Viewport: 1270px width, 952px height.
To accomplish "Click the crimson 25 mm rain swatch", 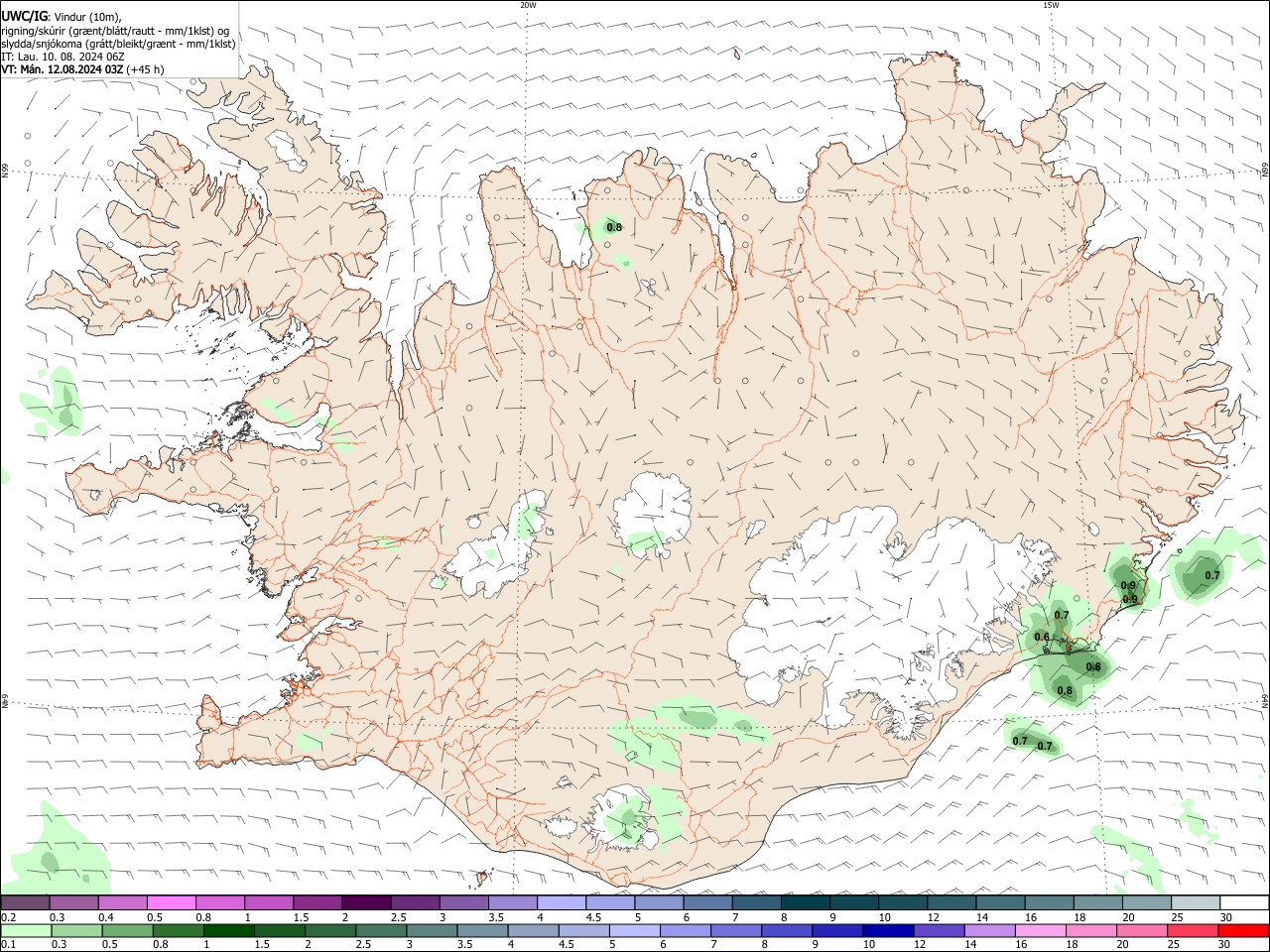I will (1193, 930).
